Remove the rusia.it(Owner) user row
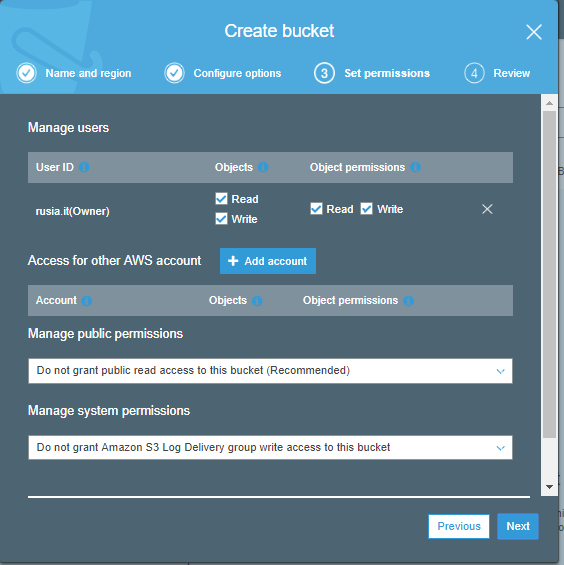This screenshot has height=565, width=564. [x=487, y=209]
